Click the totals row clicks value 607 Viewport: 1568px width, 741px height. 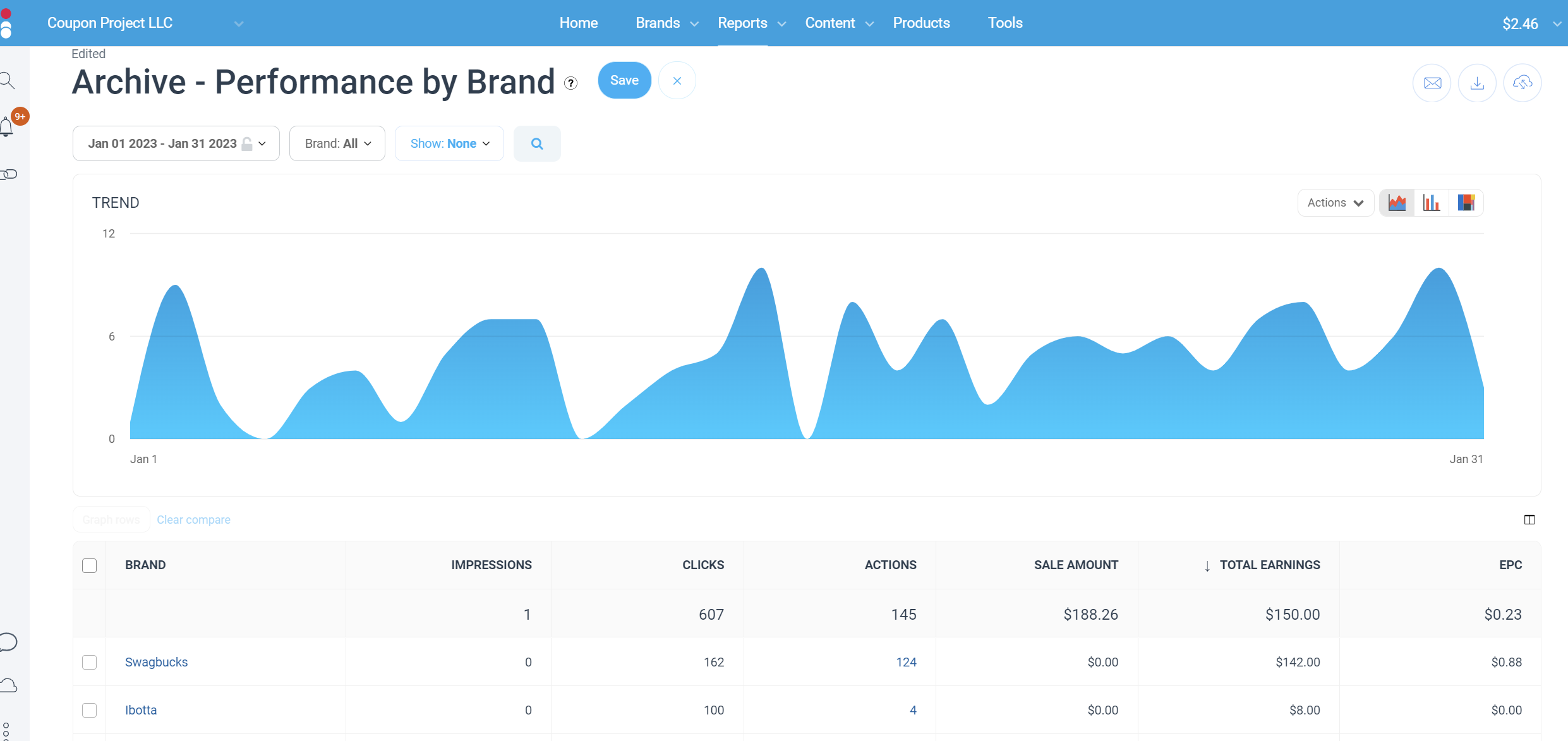click(x=711, y=614)
